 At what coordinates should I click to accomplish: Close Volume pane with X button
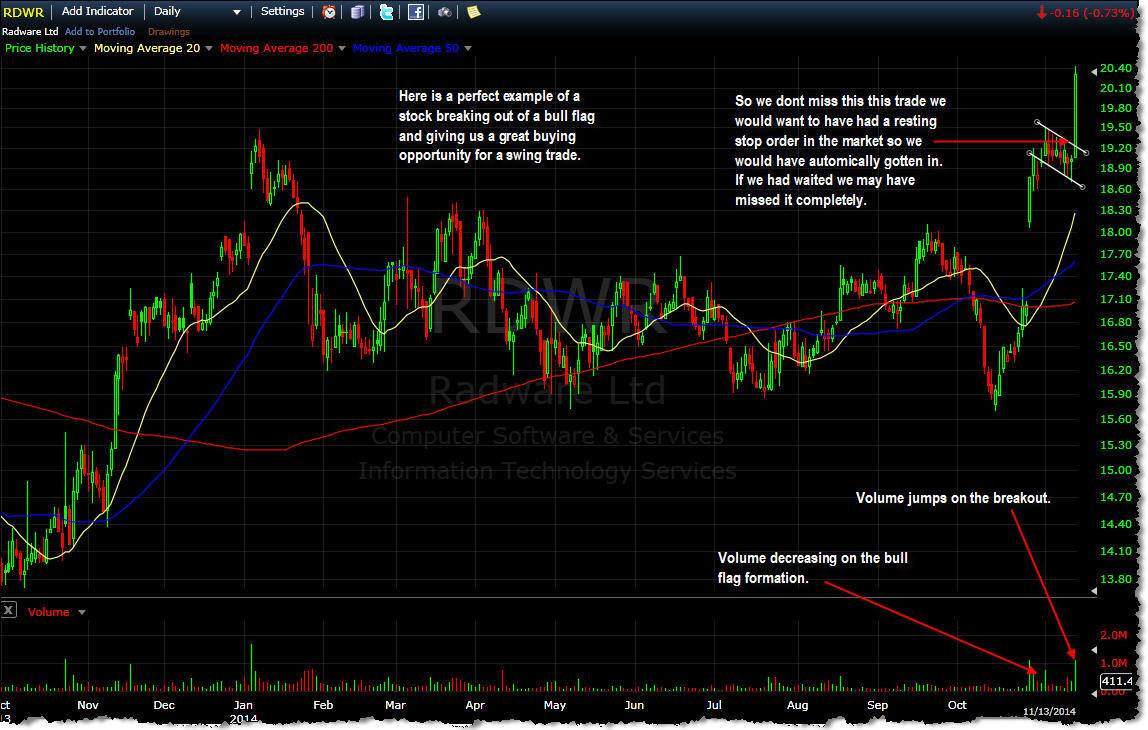(x=9, y=610)
